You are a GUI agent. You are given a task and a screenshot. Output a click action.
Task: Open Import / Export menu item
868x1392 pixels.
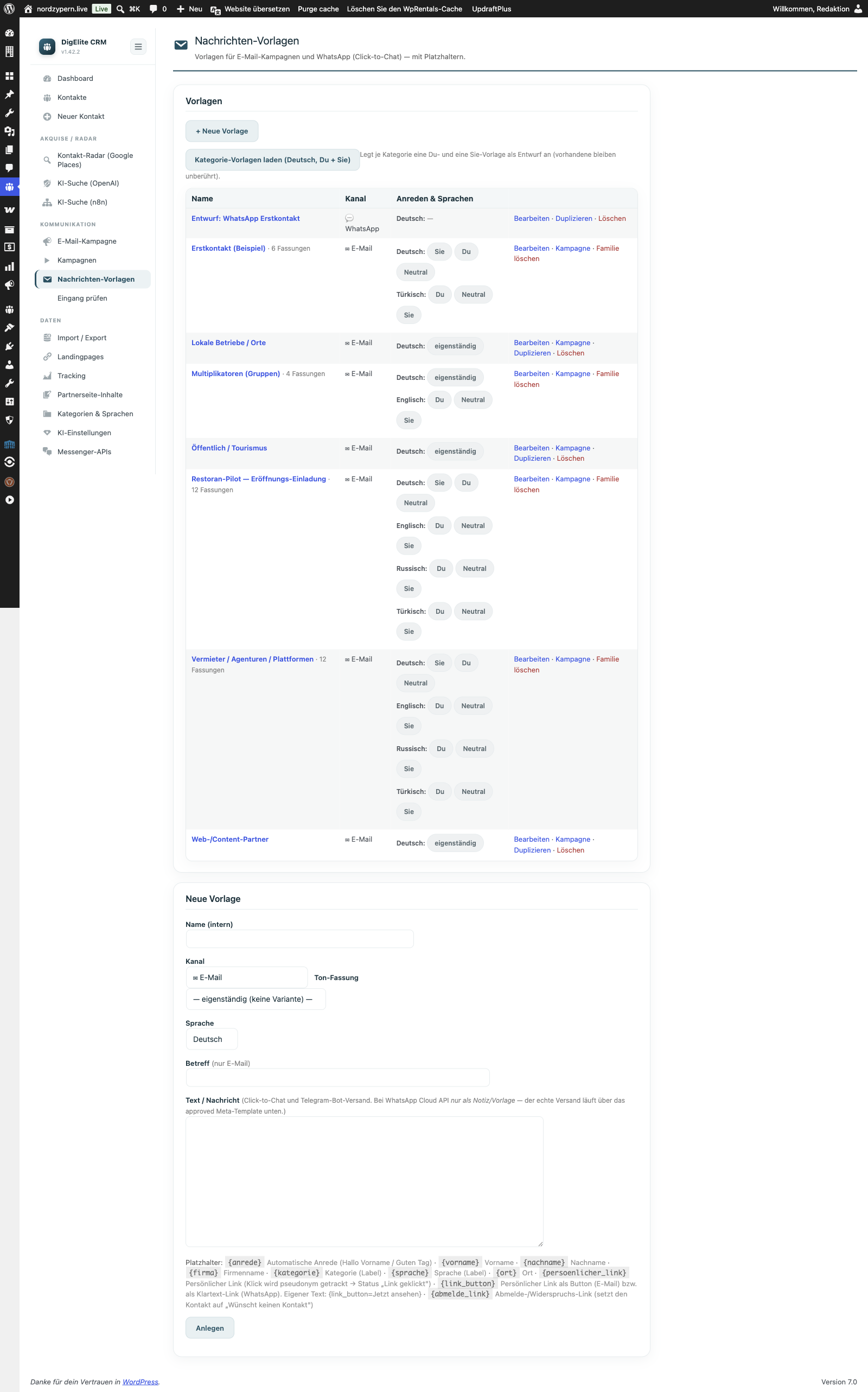pos(81,338)
